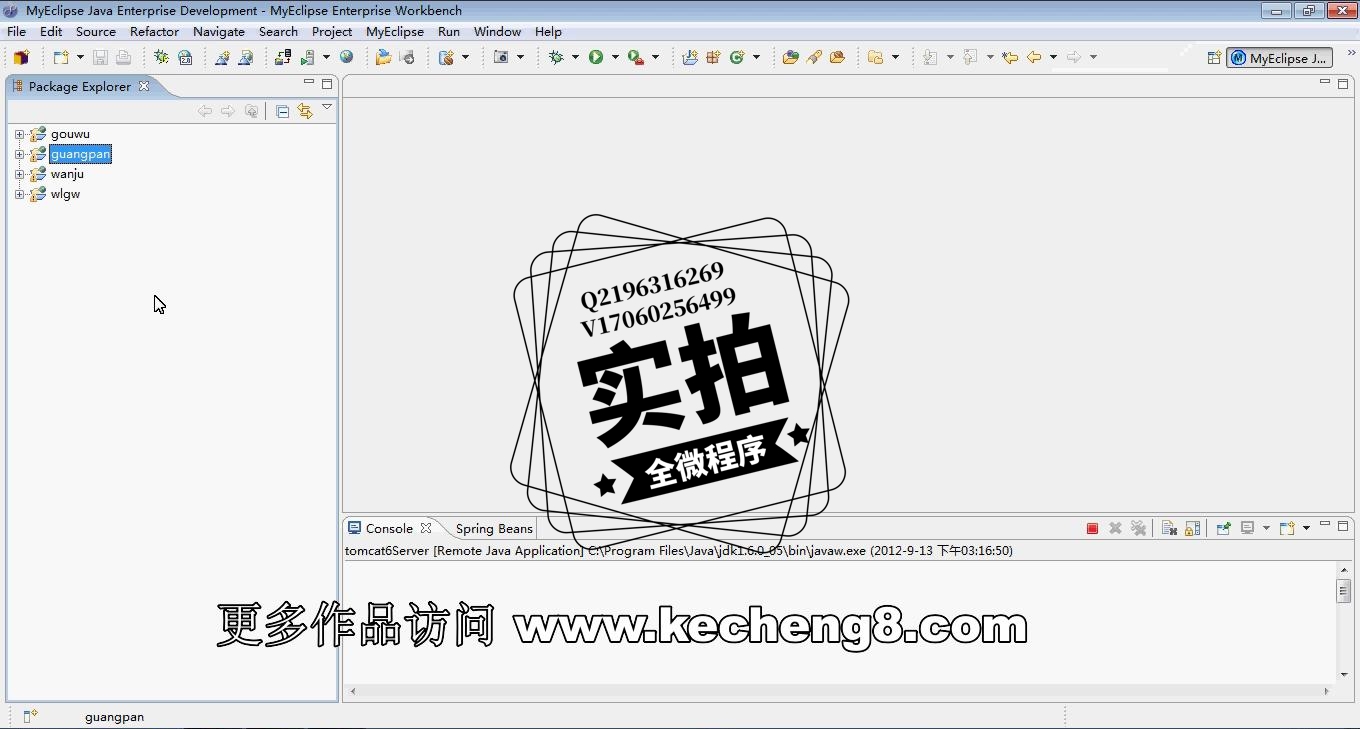Screen dimensions: 1360x729
Task: Select the wlgw project
Action: coord(65,194)
